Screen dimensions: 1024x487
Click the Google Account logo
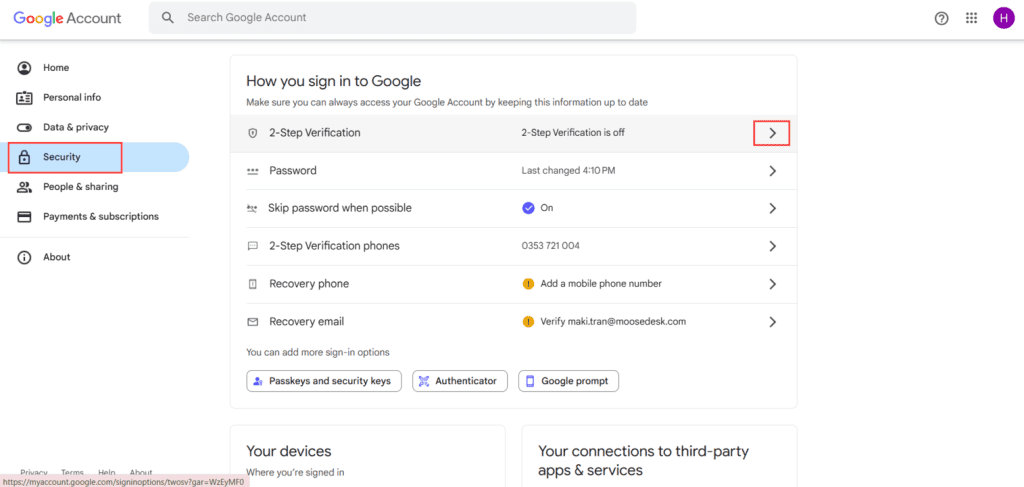[67, 18]
